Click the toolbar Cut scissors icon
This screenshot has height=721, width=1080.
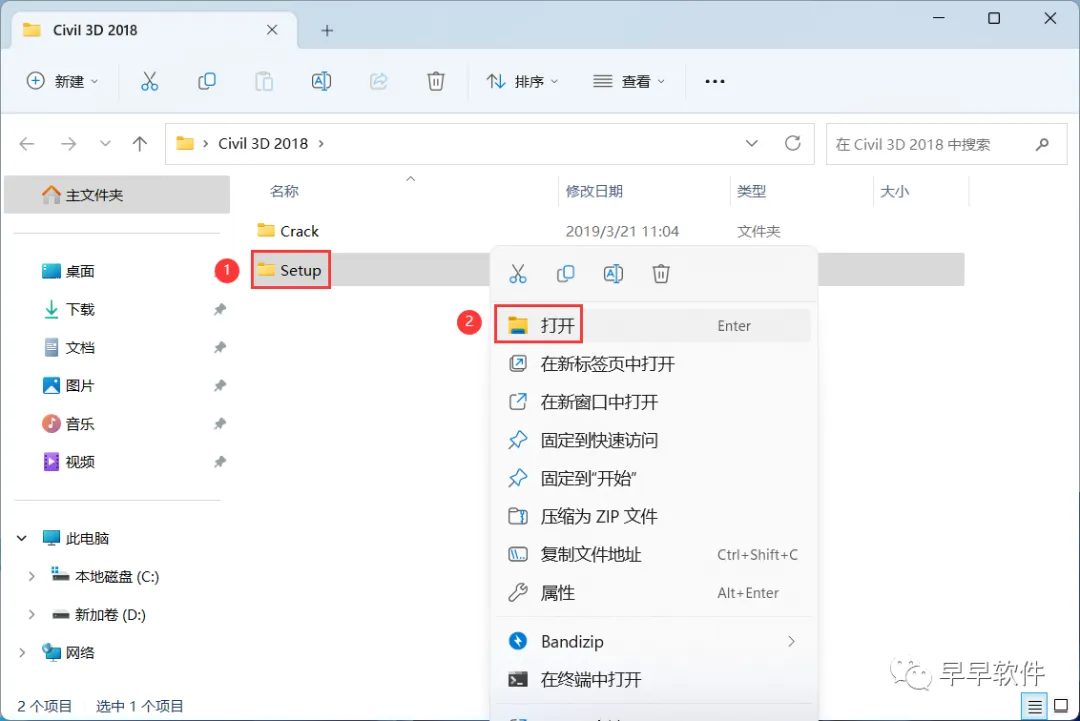pyautogui.click(x=149, y=81)
